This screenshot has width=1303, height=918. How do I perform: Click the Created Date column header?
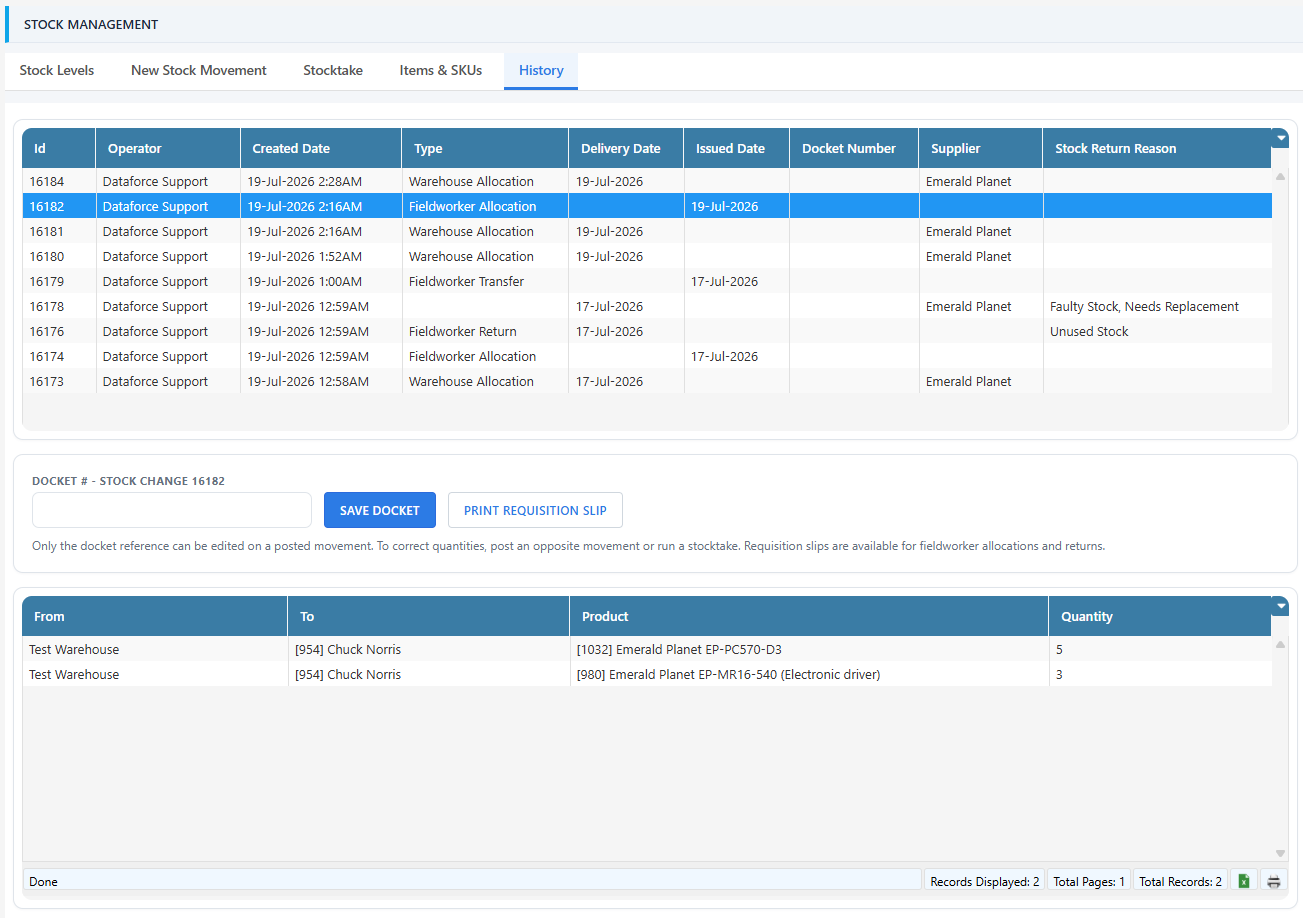(321, 148)
